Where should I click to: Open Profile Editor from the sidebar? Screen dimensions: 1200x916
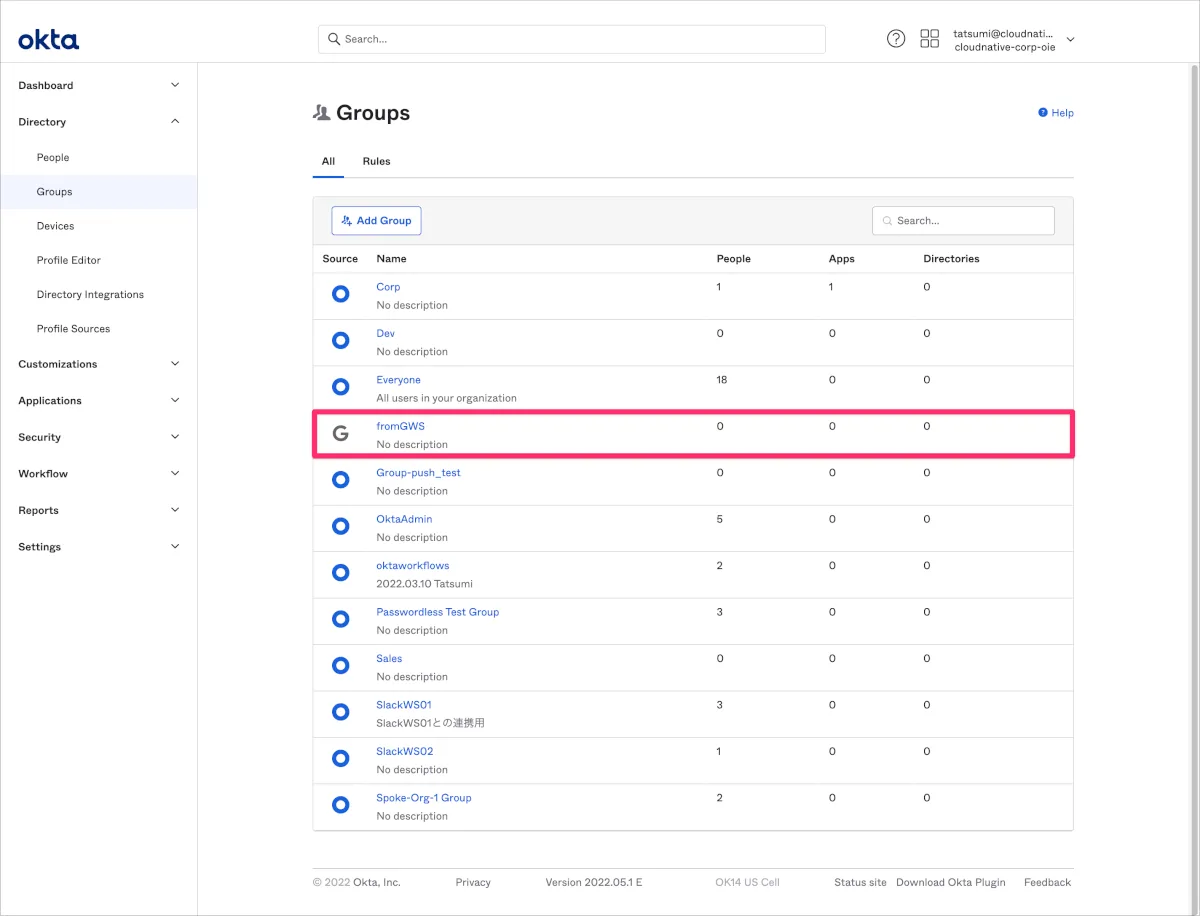pyautogui.click(x=69, y=260)
